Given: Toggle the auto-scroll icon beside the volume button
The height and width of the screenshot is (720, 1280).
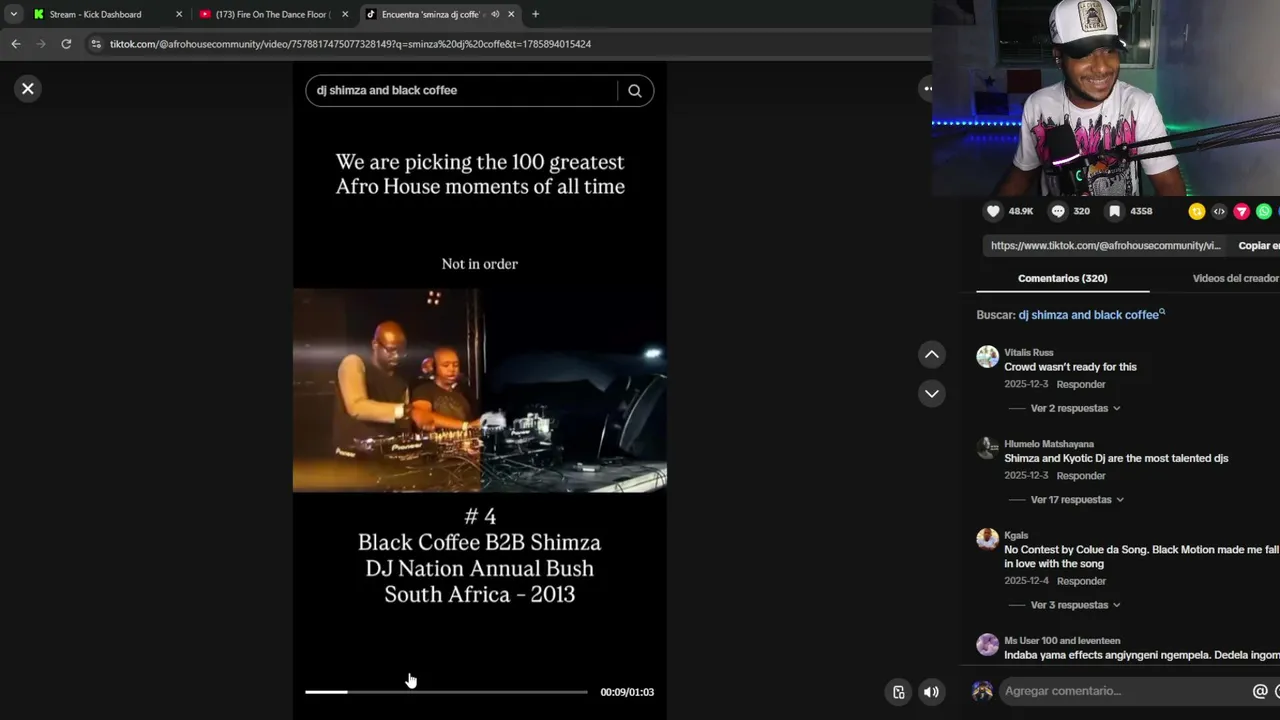Looking at the screenshot, I should (x=899, y=692).
